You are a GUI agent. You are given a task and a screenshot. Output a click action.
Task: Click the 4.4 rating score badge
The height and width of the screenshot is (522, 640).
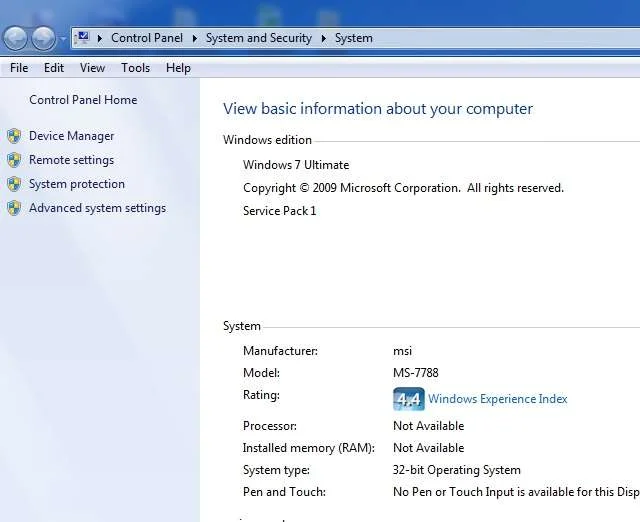pos(409,399)
